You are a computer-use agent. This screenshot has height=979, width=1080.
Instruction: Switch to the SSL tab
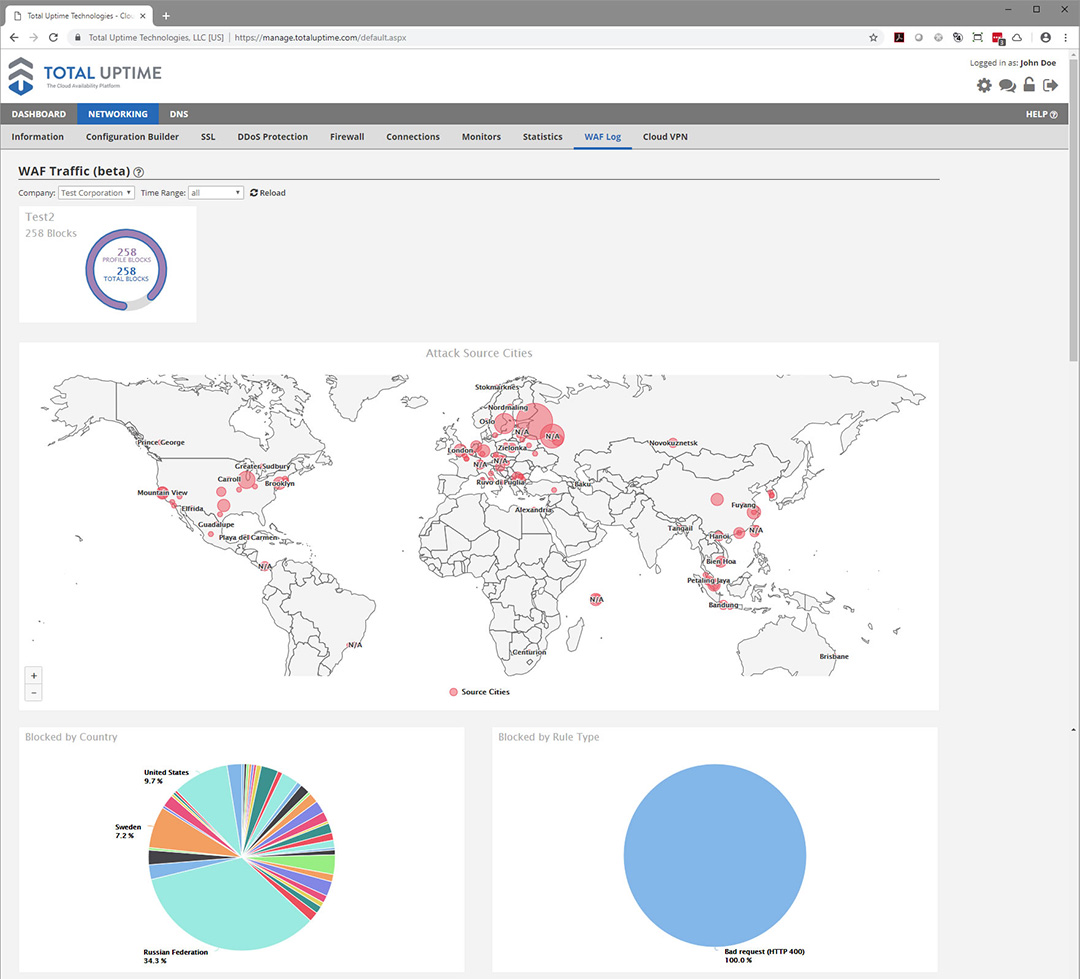(208, 136)
